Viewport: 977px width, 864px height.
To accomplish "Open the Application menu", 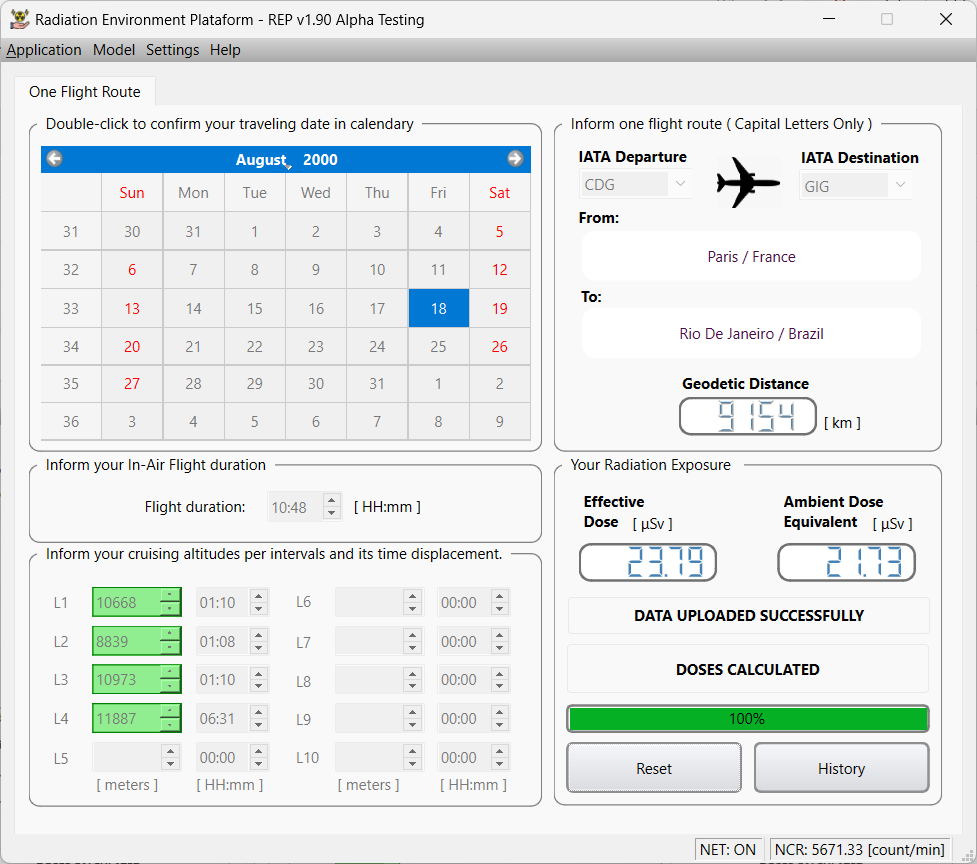I will point(44,50).
